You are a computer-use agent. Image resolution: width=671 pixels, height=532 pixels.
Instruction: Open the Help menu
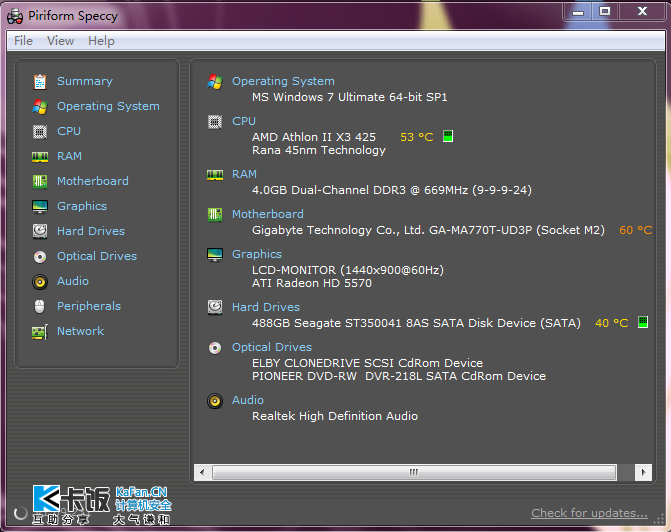pyautogui.click(x=101, y=41)
